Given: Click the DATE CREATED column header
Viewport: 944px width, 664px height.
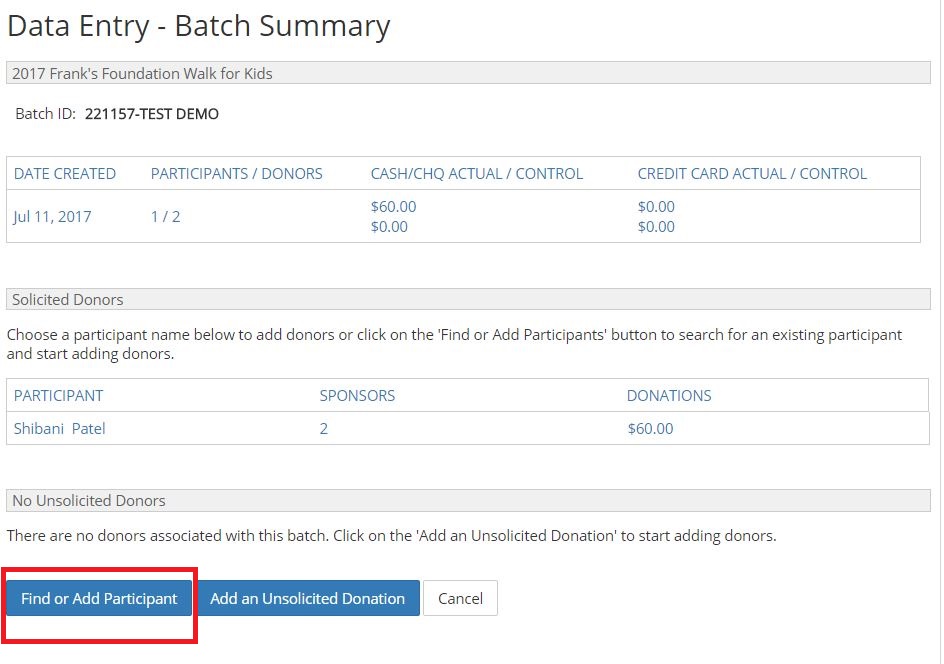Looking at the screenshot, I should click(x=64, y=173).
